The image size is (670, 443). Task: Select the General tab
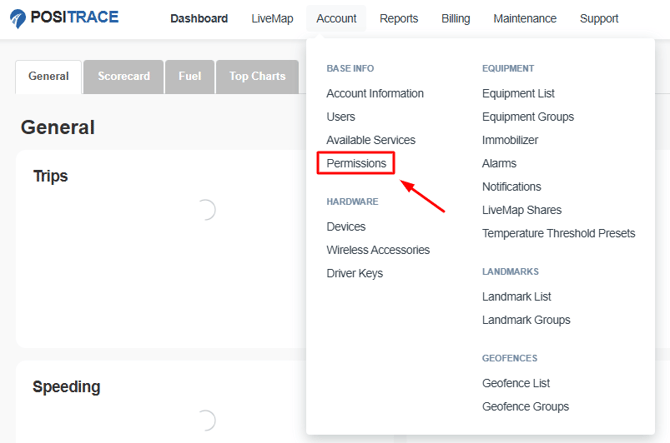(x=48, y=76)
